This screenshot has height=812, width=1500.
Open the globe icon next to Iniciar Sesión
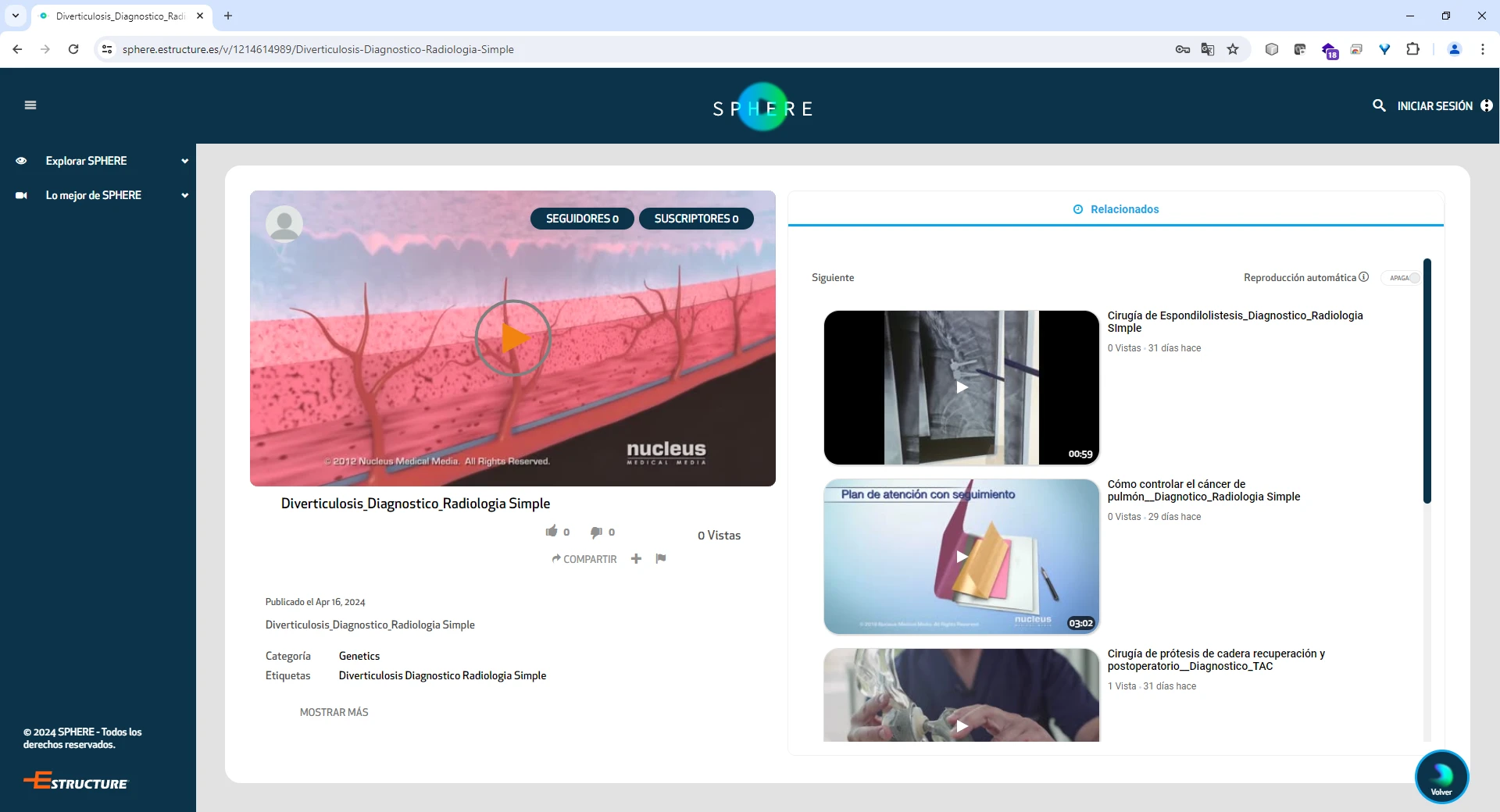point(1487,105)
